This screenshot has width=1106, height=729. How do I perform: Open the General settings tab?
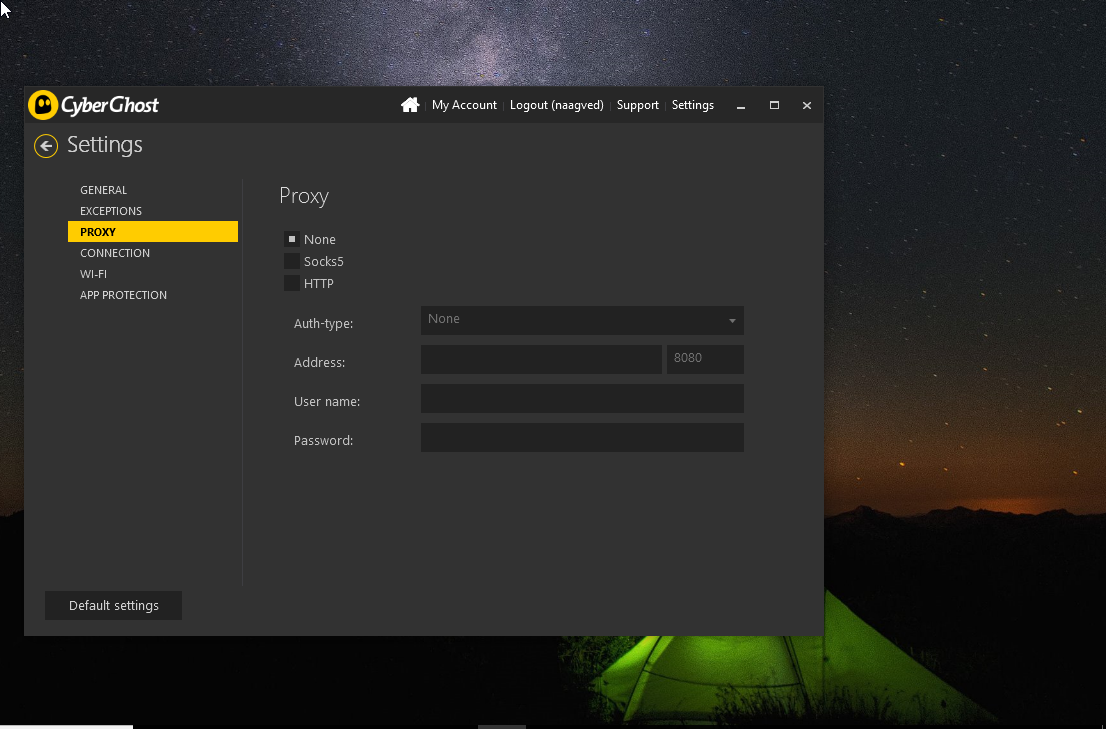[x=152, y=190]
